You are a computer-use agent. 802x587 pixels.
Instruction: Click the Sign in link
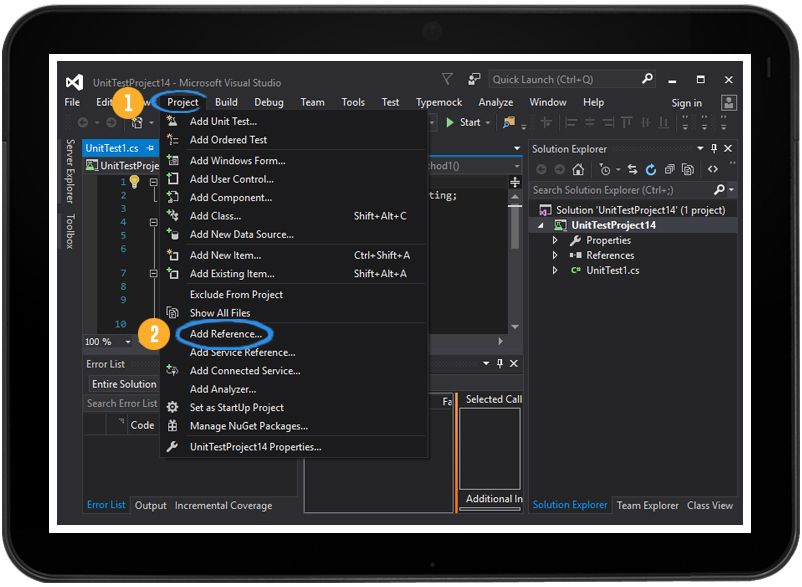[x=686, y=103]
